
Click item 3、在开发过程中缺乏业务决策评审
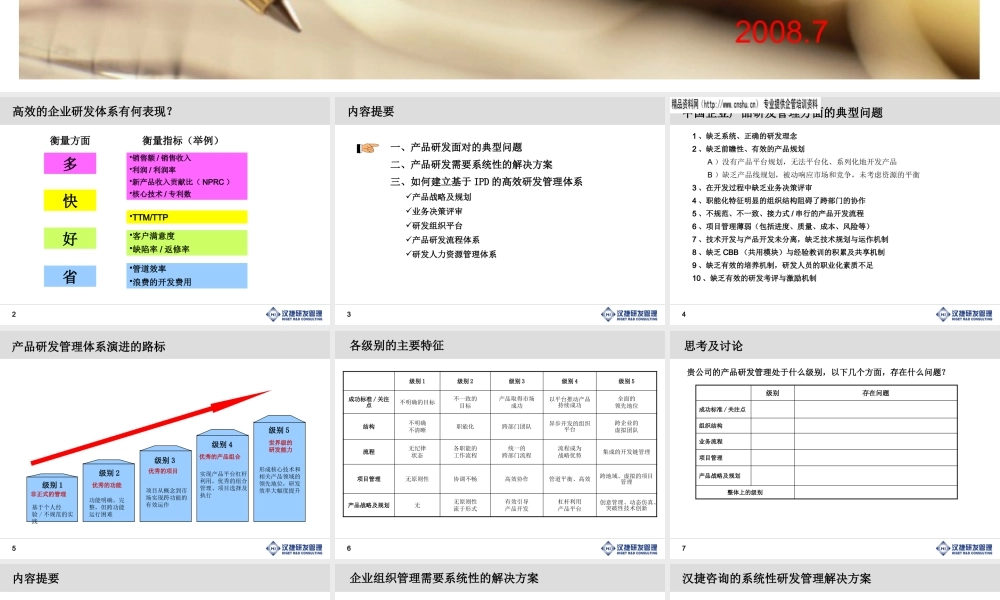(x=753, y=187)
